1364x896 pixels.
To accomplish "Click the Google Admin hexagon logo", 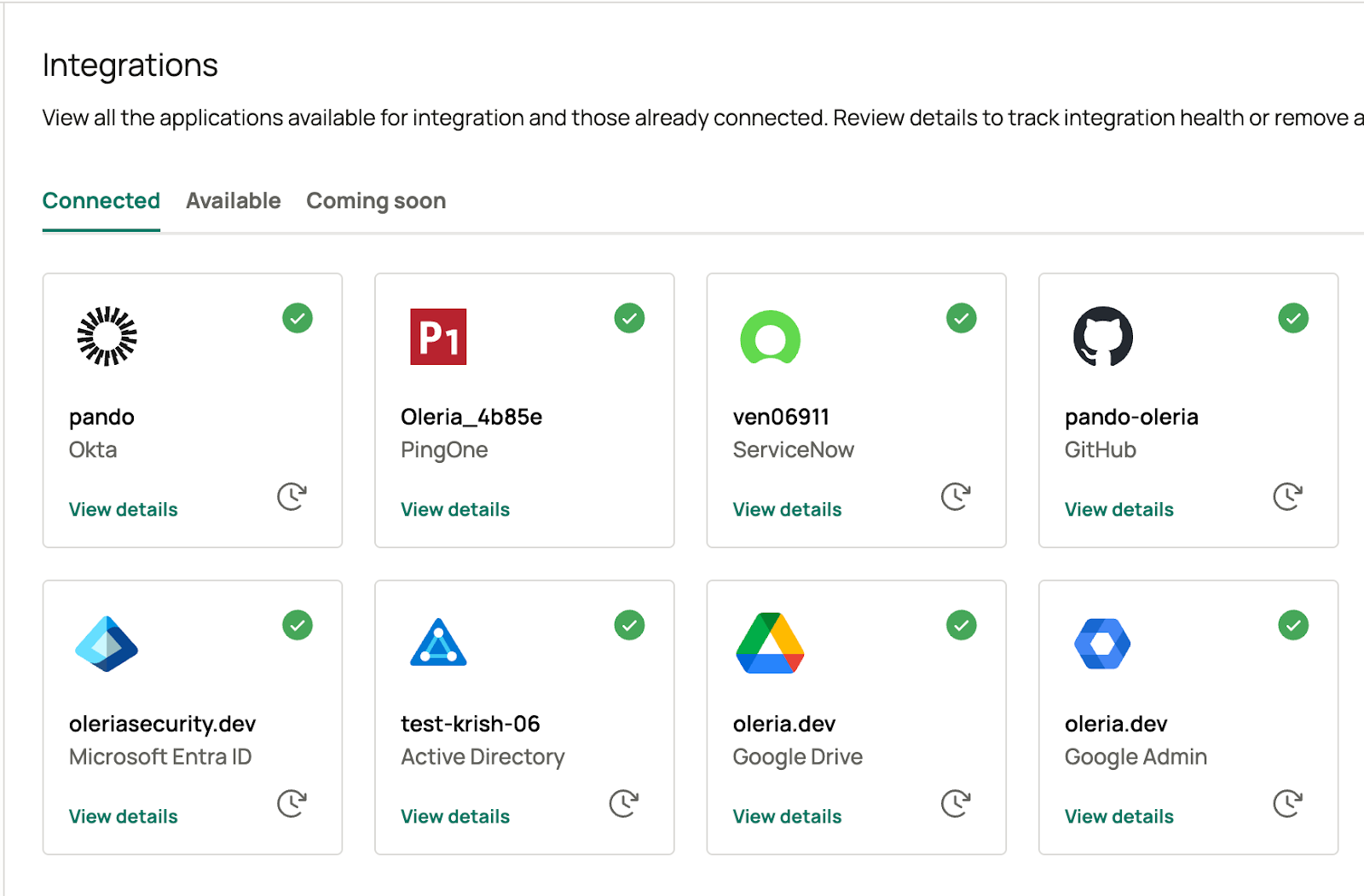I will tap(1102, 644).
